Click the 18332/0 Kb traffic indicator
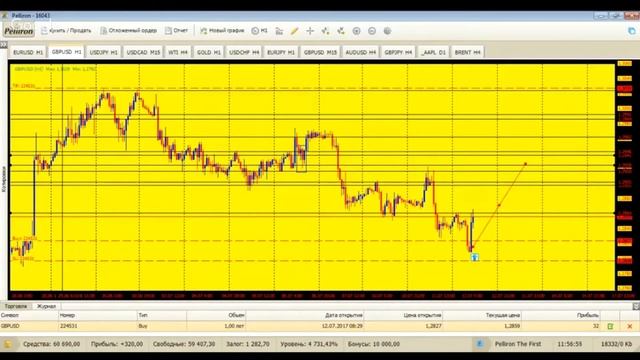This screenshot has width=640, height=360. pyautogui.click(x=617, y=344)
